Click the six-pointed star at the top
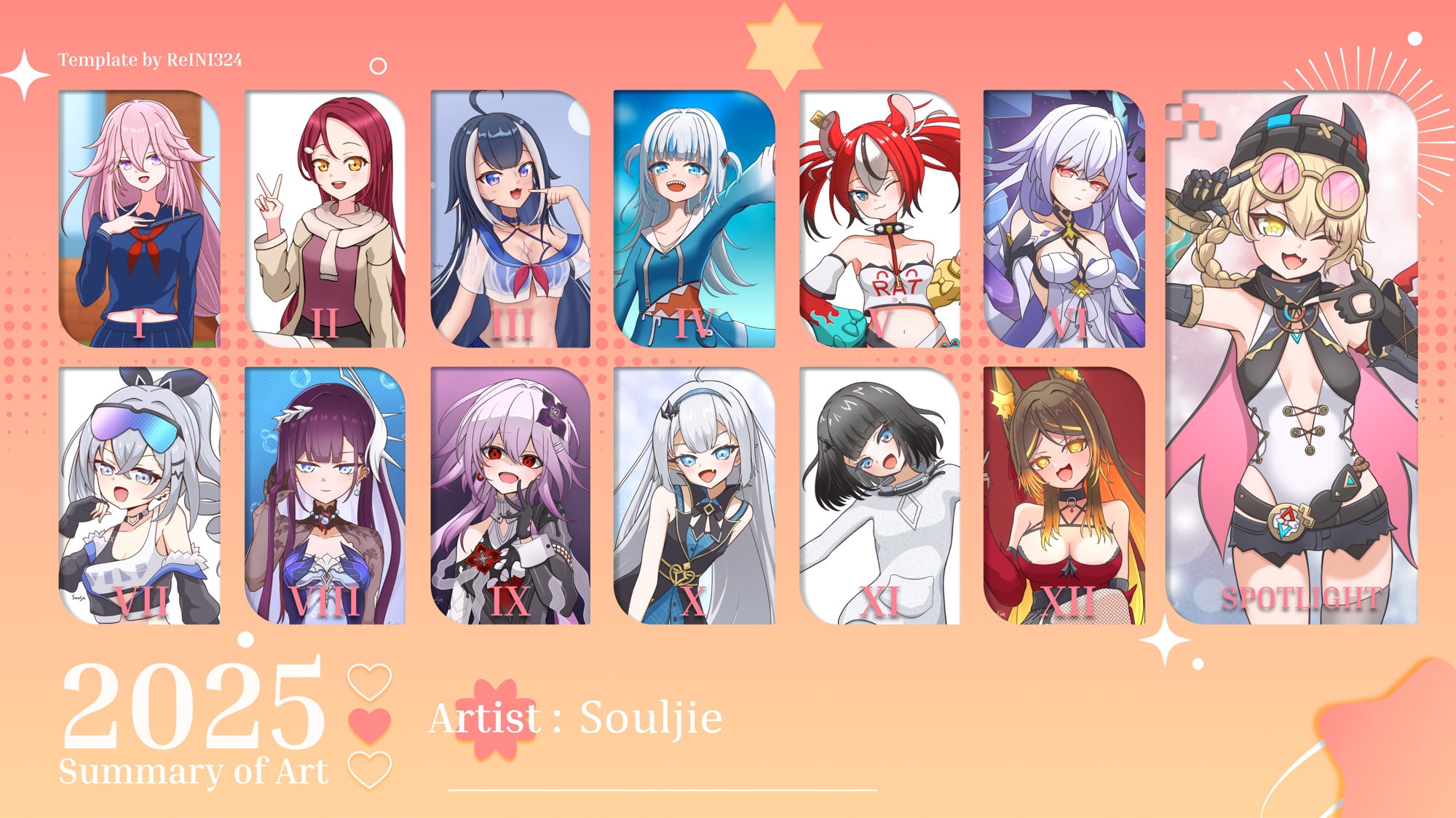Viewport: 1456px width, 818px height. [x=784, y=46]
